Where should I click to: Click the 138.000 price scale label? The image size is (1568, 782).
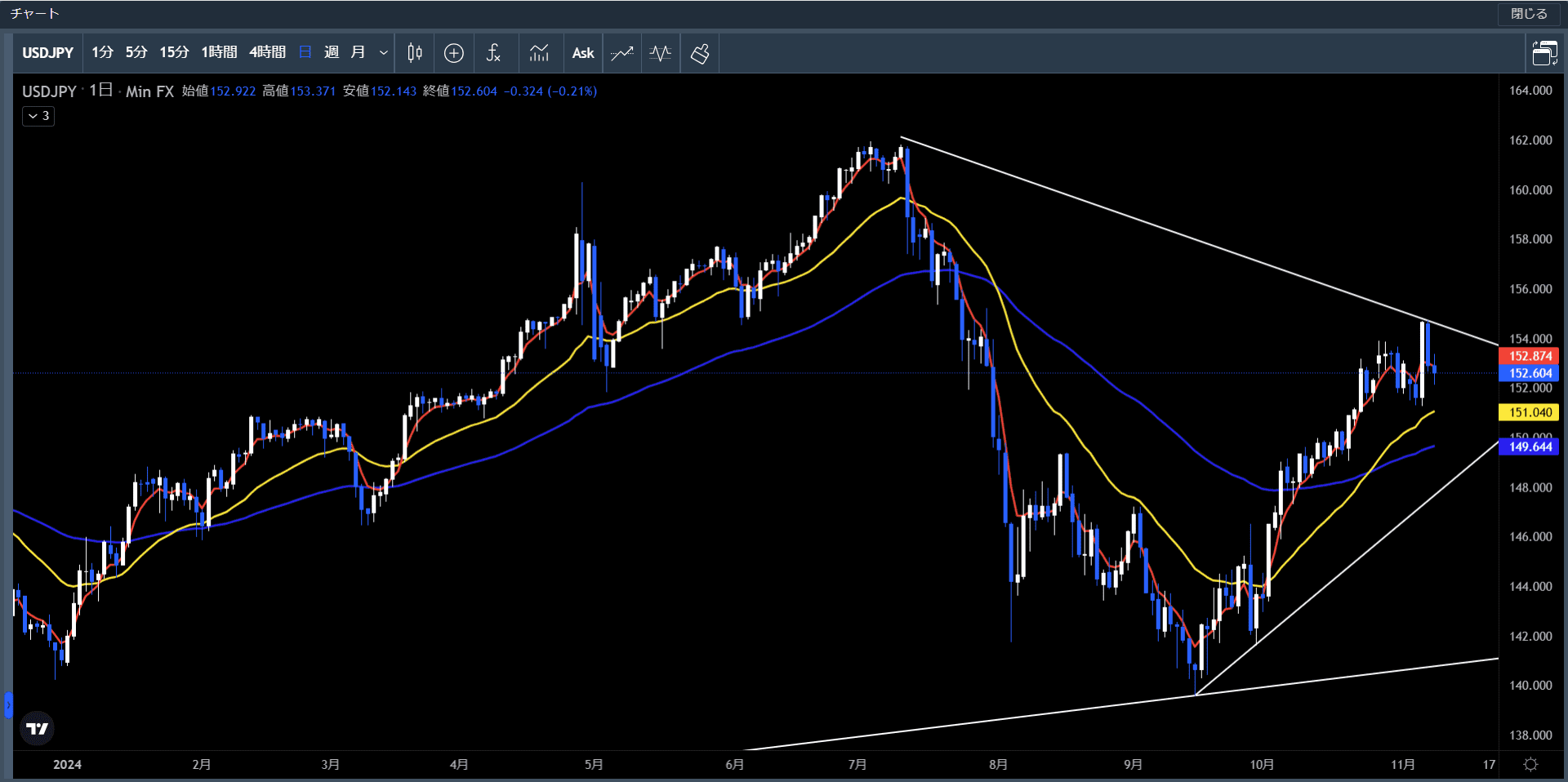(x=1530, y=735)
